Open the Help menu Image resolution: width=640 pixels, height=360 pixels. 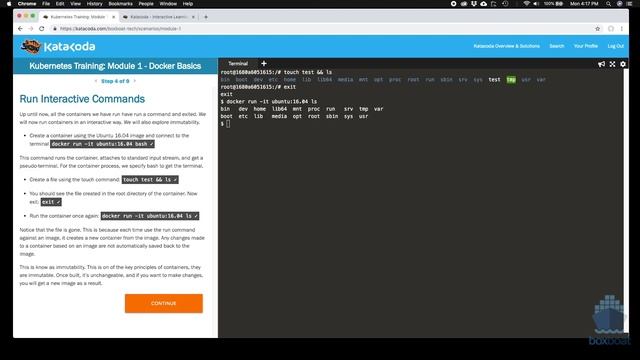188,4
